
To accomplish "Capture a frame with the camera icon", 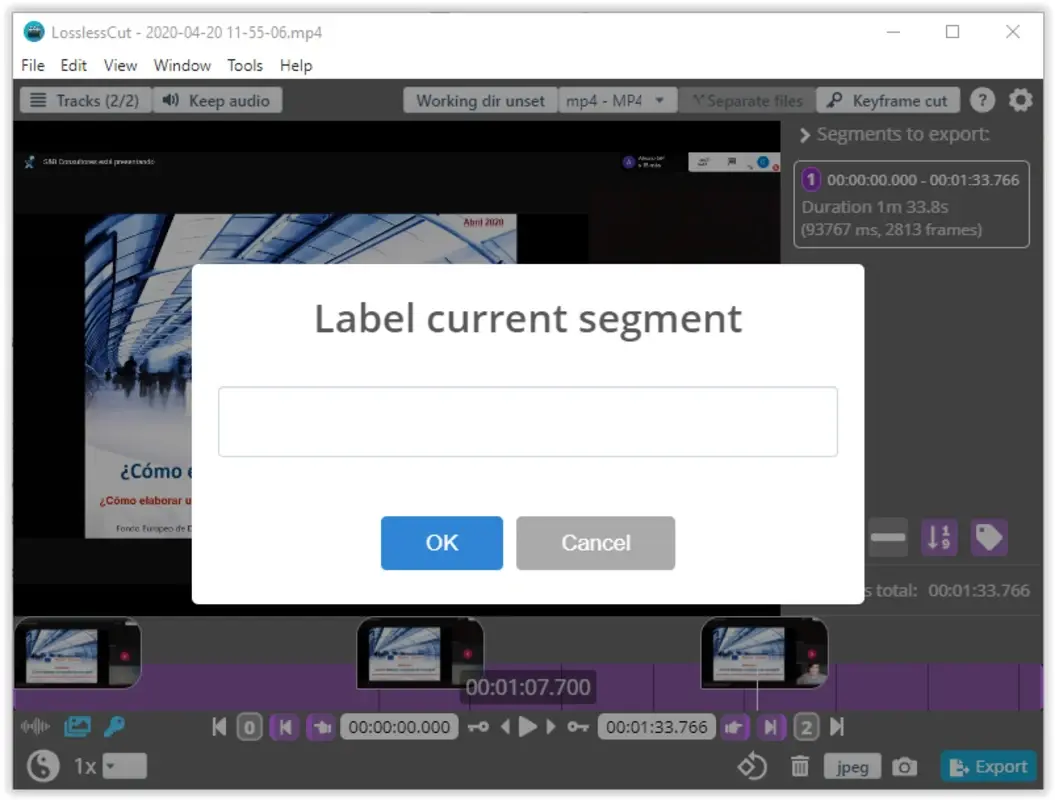I will coord(904,766).
